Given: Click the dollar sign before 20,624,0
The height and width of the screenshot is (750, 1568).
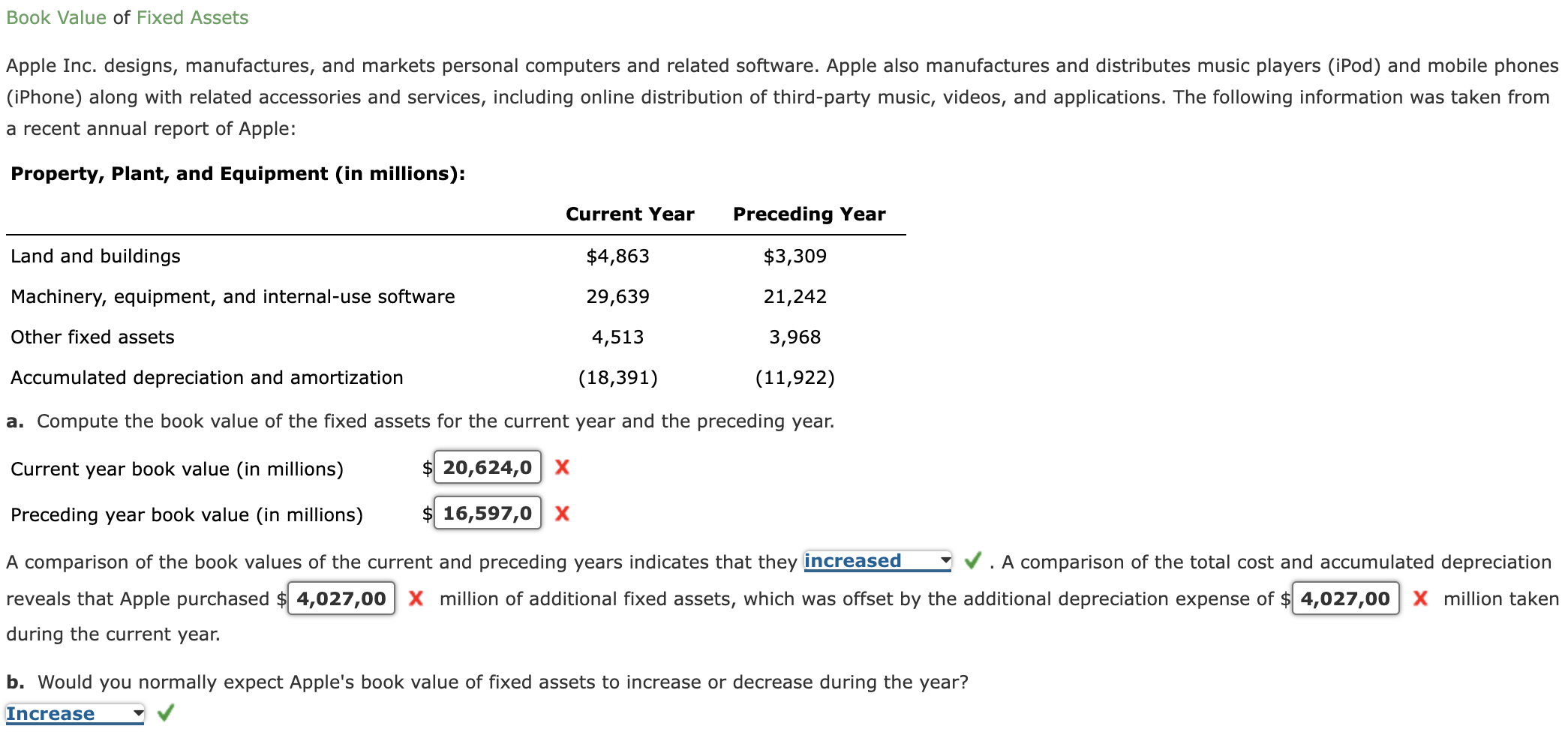Looking at the screenshot, I should (x=426, y=468).
